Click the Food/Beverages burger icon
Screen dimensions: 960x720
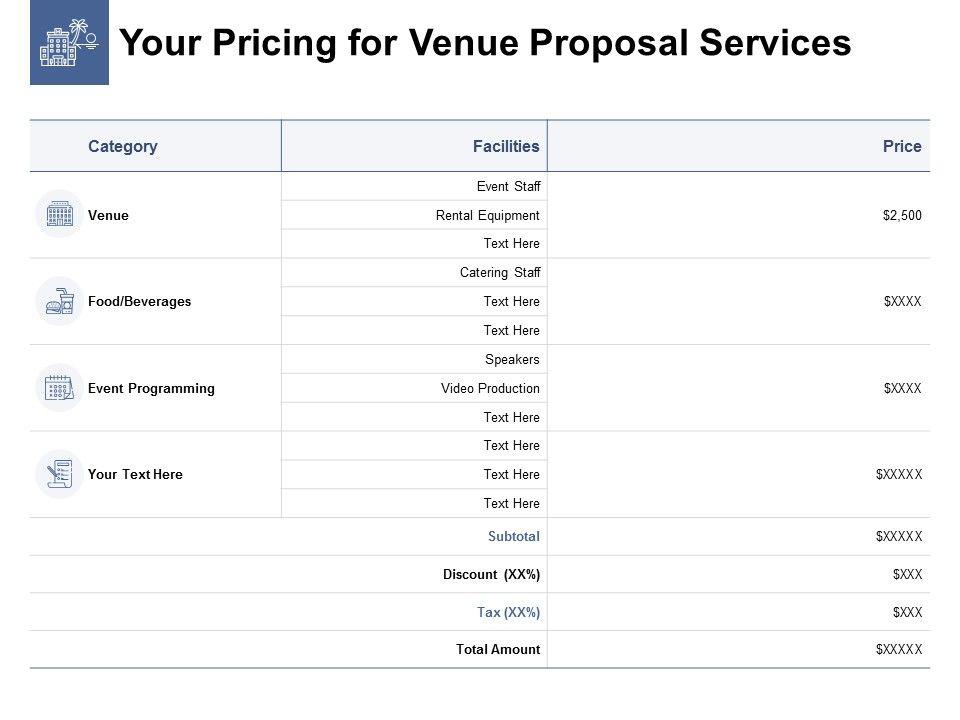(x=59, y=301)
